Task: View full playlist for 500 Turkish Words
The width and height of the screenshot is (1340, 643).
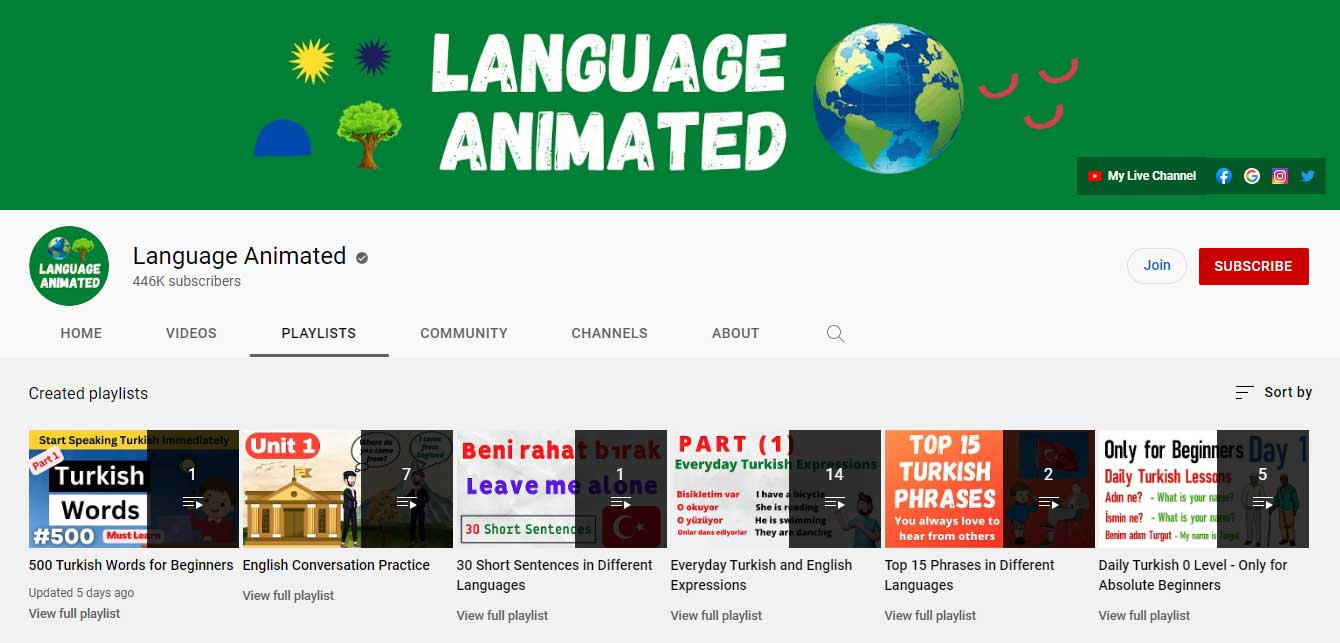Action: (x=74, y=613)
